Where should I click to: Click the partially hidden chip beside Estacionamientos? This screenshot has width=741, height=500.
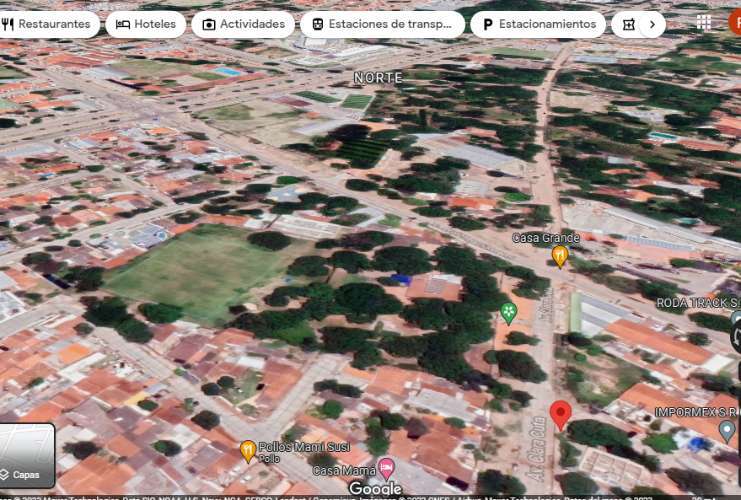coord(626,24)
